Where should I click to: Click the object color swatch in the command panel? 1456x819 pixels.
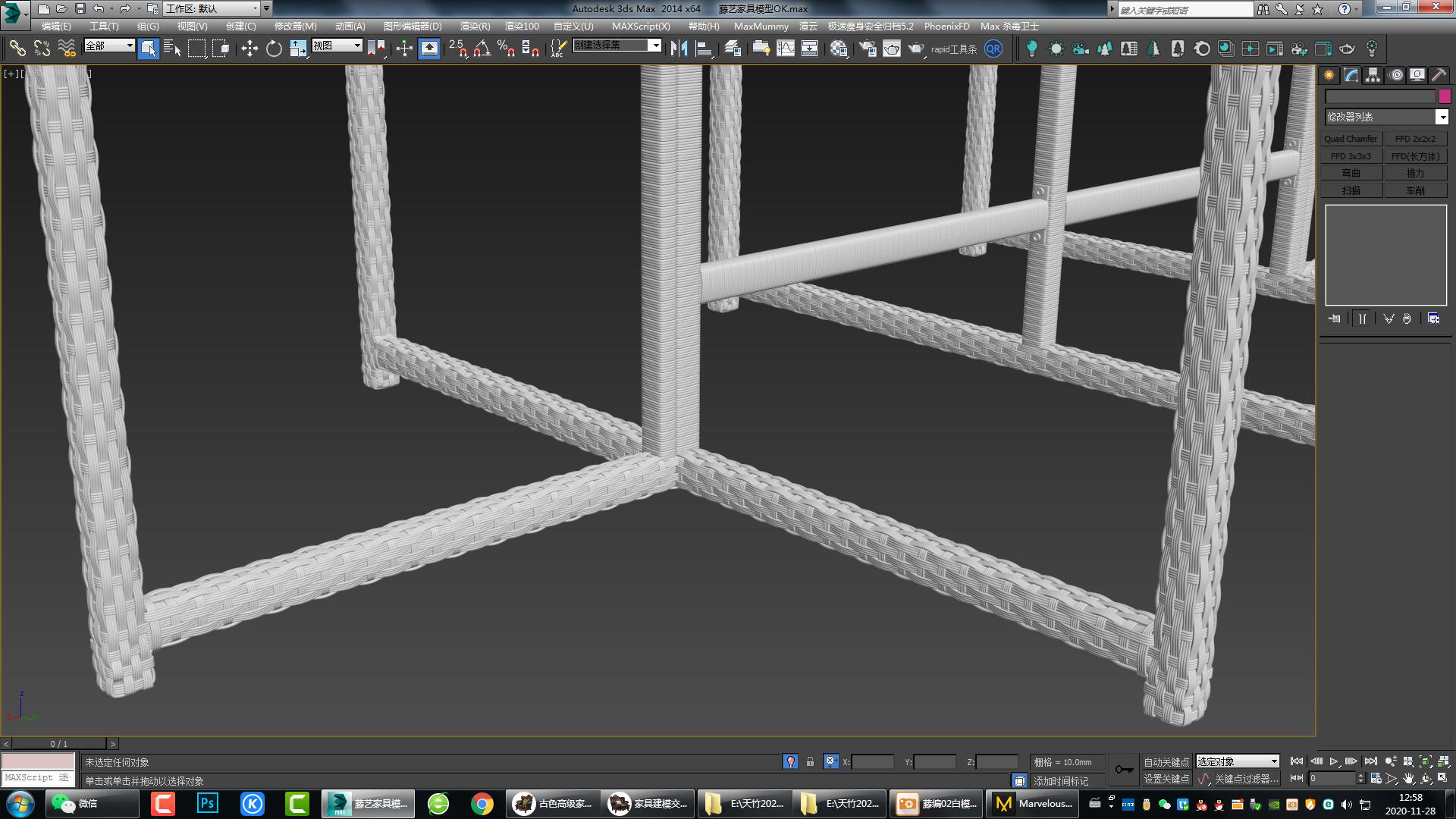tap(1443, 96)
